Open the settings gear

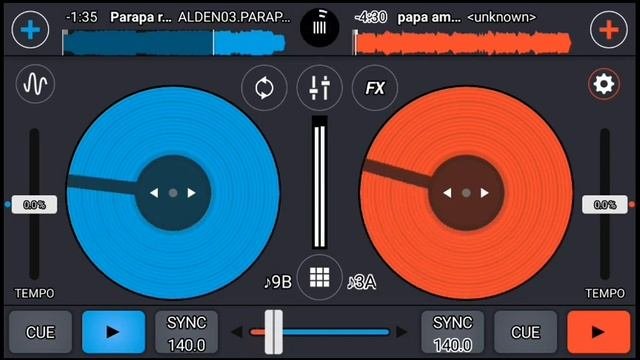point(604,84)
